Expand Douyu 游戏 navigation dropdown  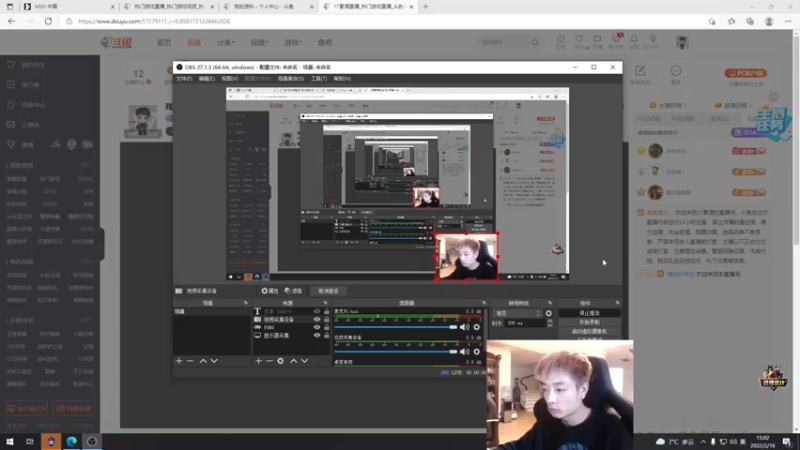(x=293, y=42)
